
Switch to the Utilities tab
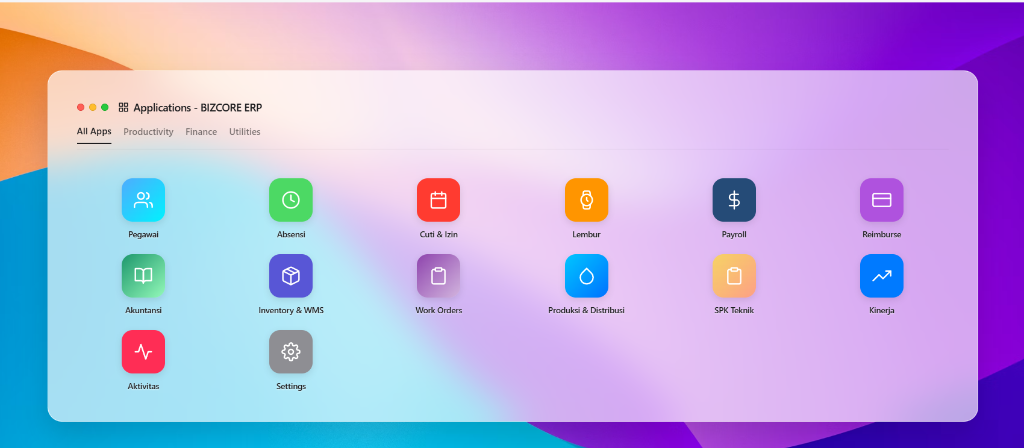click(245, 132)
